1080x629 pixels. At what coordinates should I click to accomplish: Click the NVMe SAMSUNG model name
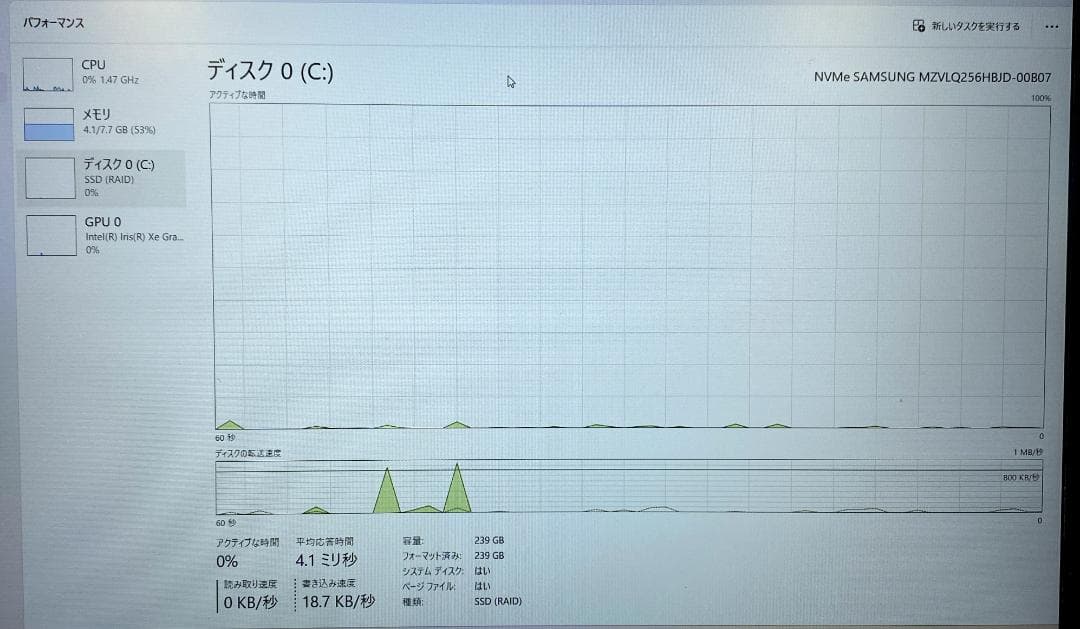tap(932, 77)
